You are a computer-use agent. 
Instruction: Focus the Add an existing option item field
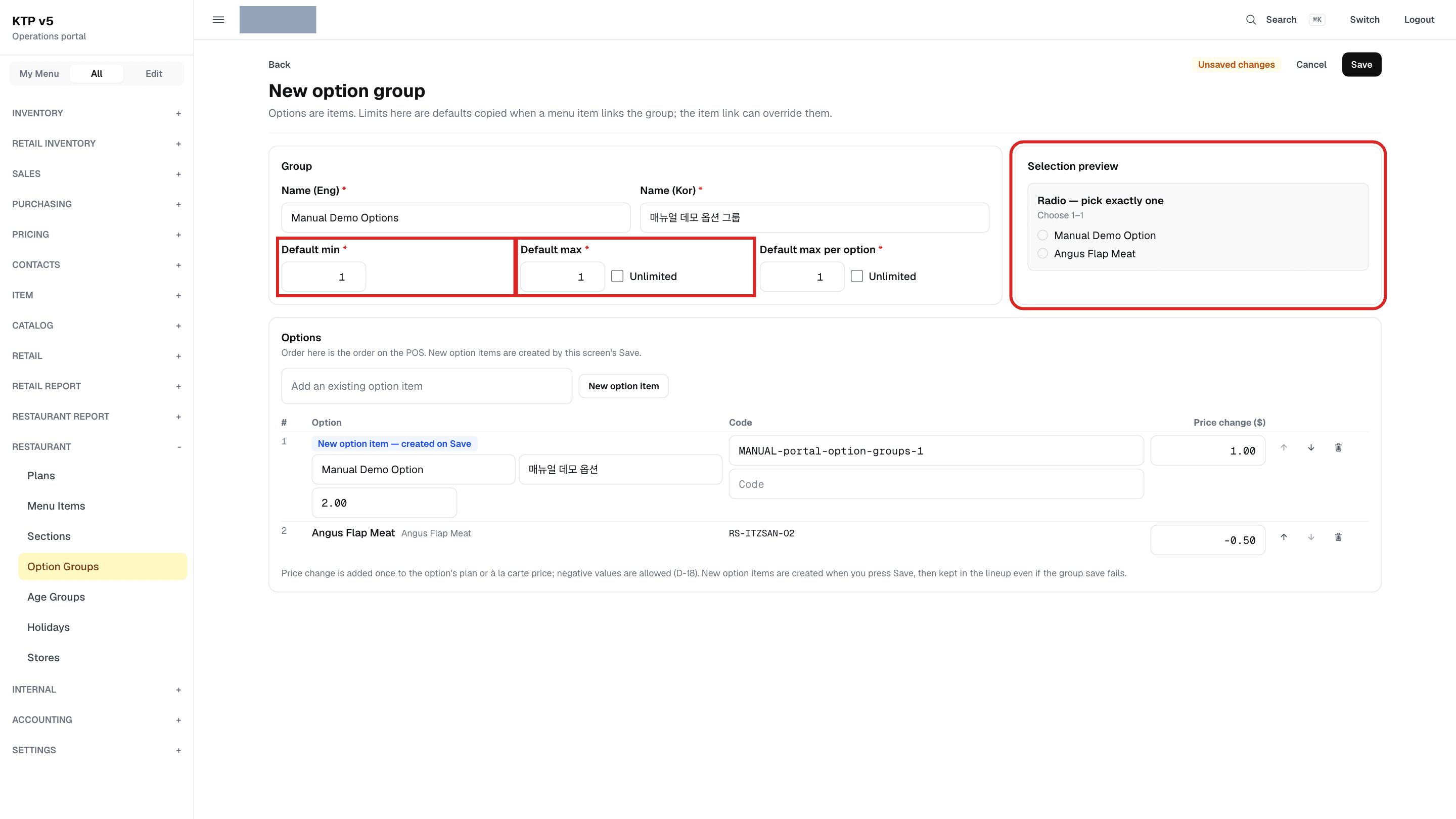pyautogui.click(x=427, y=386)
